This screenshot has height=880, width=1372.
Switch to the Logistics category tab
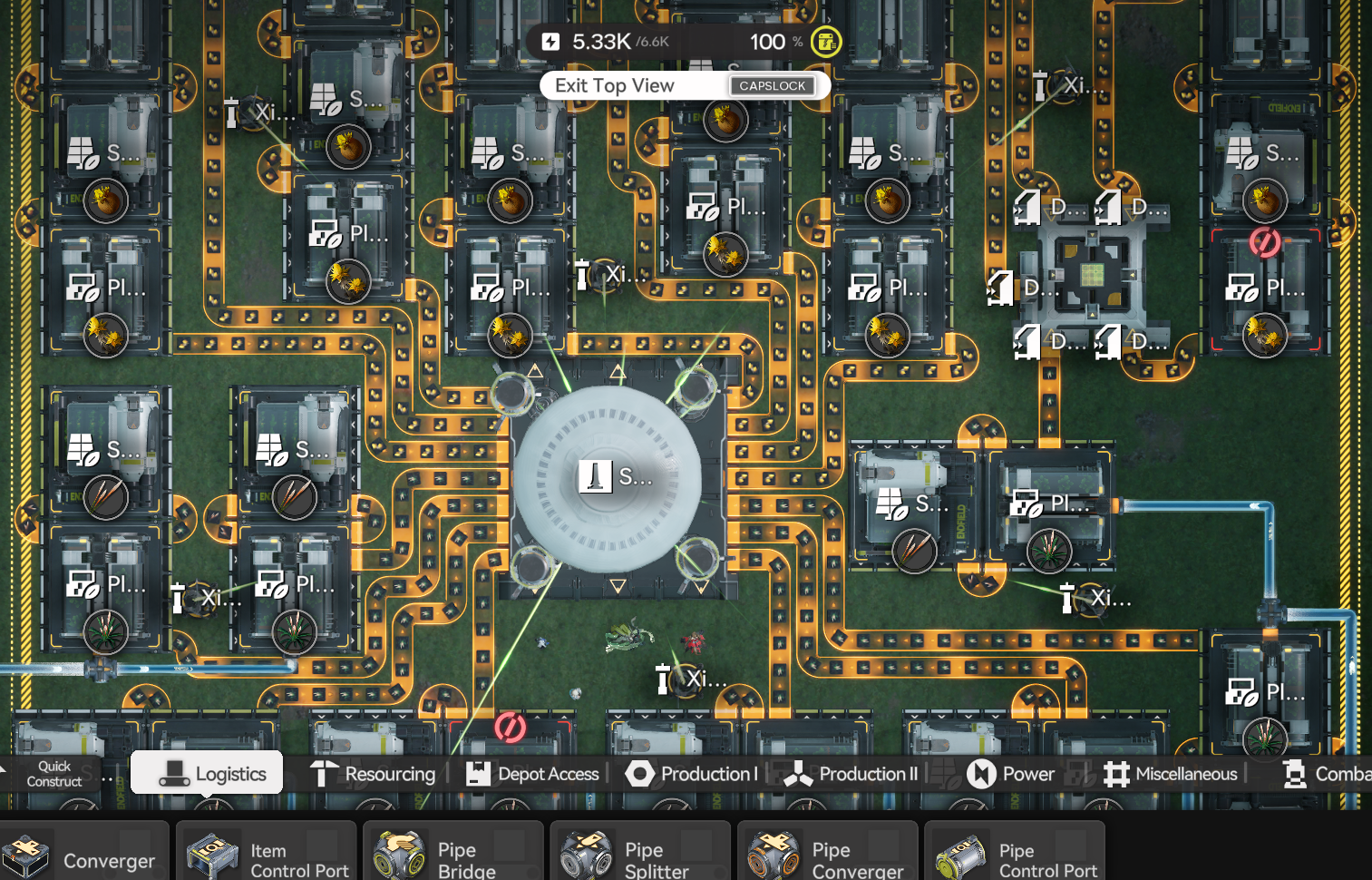pos(207,774)
